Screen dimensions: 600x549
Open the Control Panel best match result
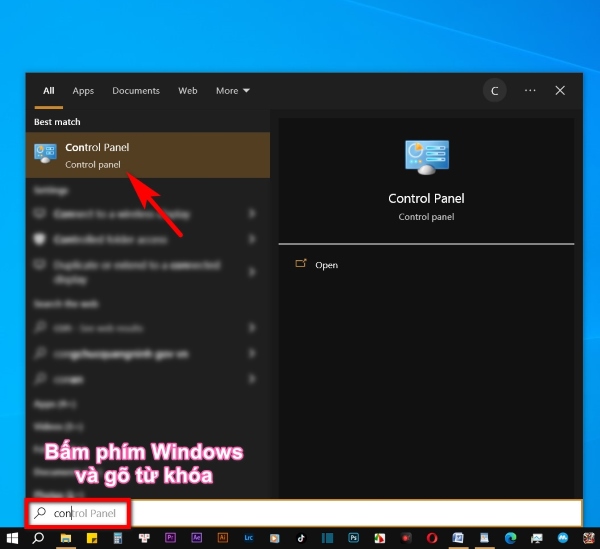click(x=147, y=155)
